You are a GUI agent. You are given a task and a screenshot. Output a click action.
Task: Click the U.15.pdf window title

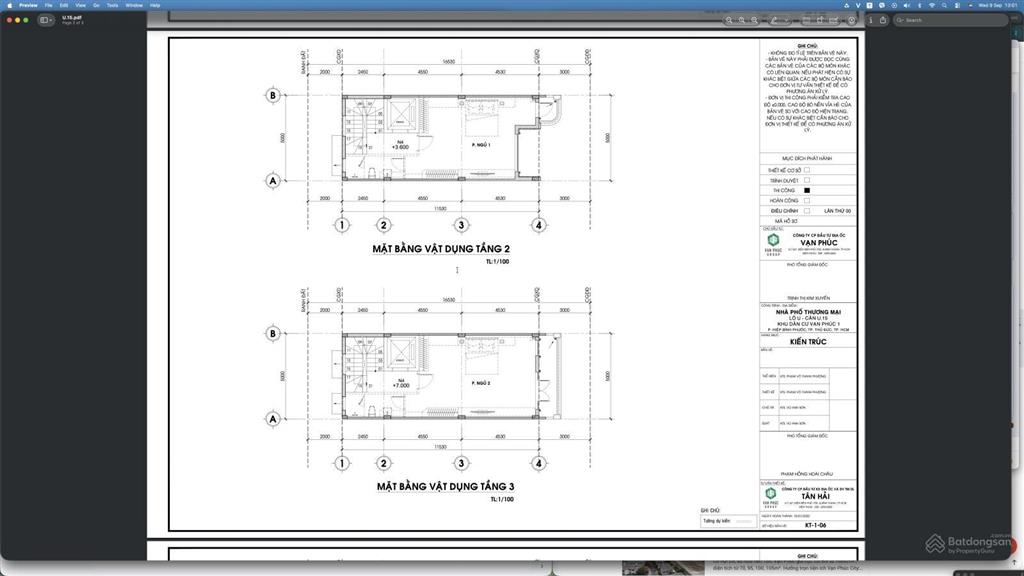coord(72,18)
